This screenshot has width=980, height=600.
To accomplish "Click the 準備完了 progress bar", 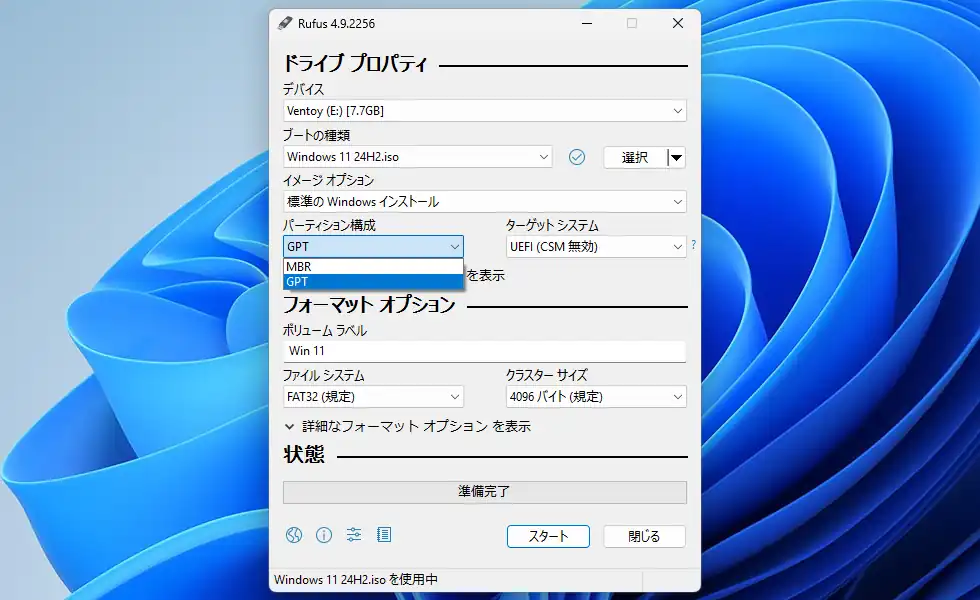I will coord(484,492).
